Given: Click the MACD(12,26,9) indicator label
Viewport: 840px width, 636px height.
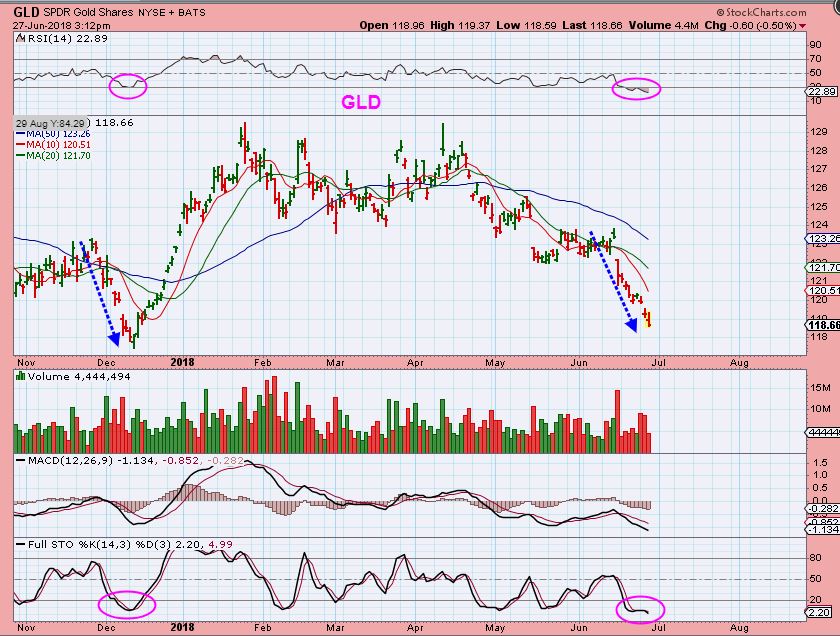Looking at the screenshot, I should pyautogui.click(x=70, y=460).
